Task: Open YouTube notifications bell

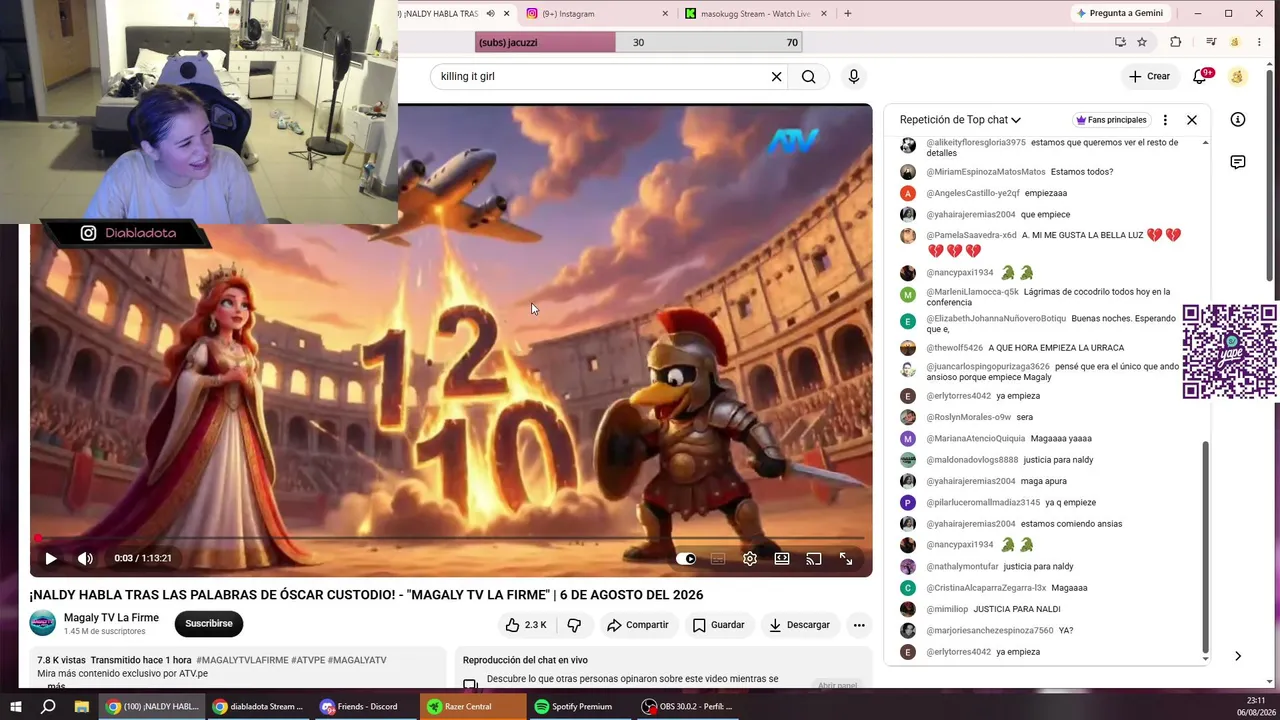Action: pyautogui.click(x=1200, y=77)
